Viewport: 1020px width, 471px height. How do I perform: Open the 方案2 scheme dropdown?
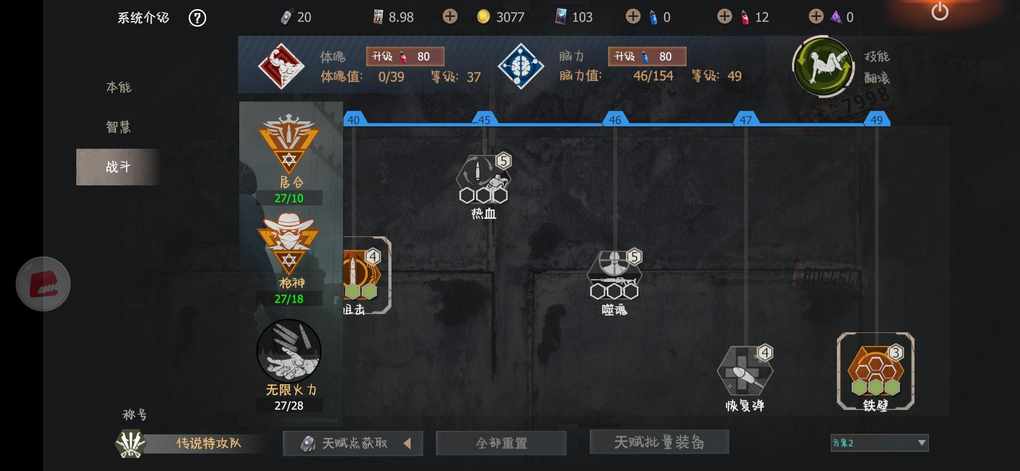click(879, 443)
